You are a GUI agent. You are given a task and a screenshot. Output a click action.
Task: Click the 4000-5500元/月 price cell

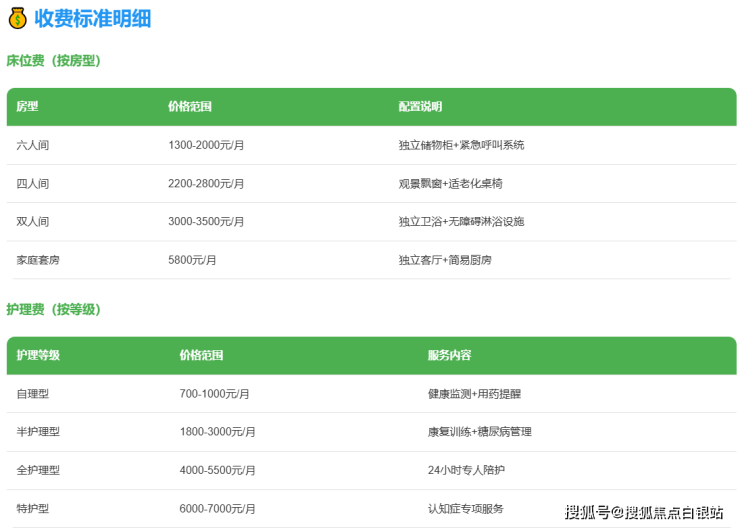(x=217, y=470)
